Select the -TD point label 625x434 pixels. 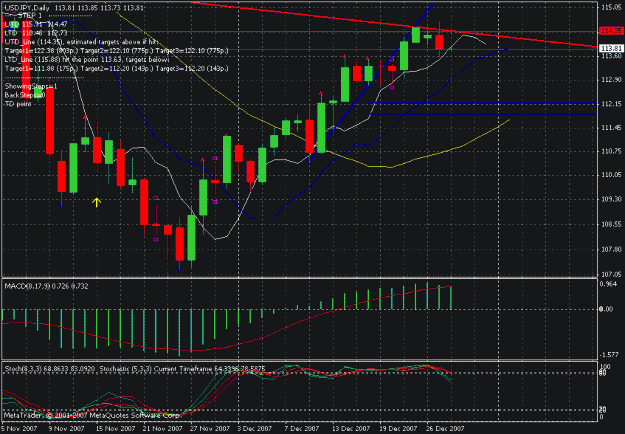click(x=18, y=104)
